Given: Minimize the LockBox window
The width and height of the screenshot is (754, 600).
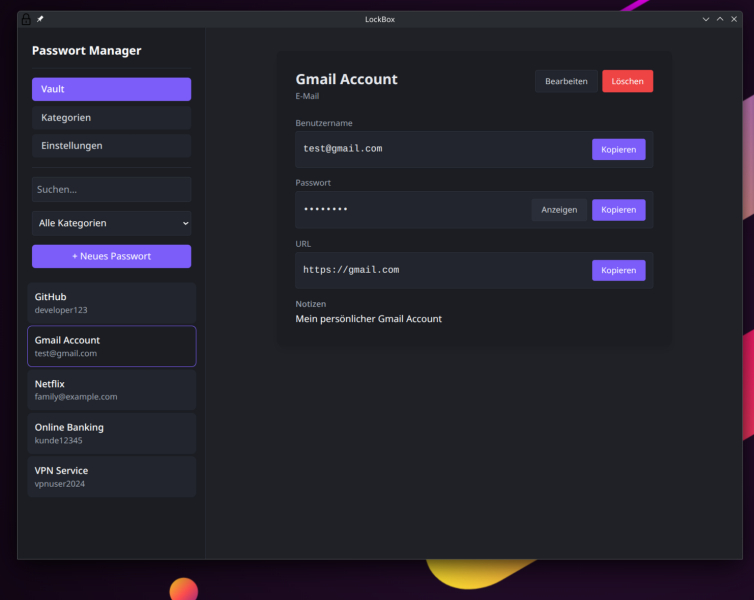Looking at the screenshot, I should [706, 19].
